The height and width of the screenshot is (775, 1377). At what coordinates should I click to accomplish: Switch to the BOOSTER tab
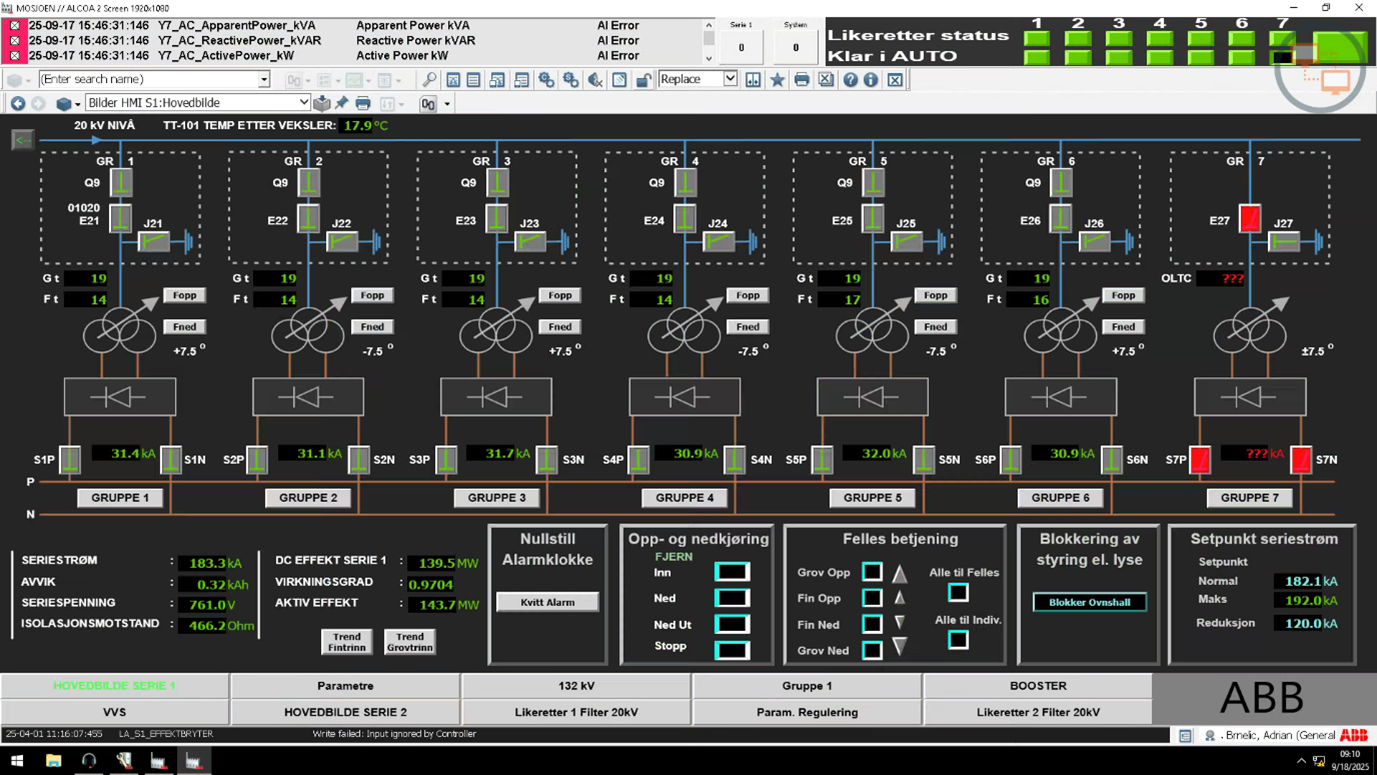tap(1037, 686)
